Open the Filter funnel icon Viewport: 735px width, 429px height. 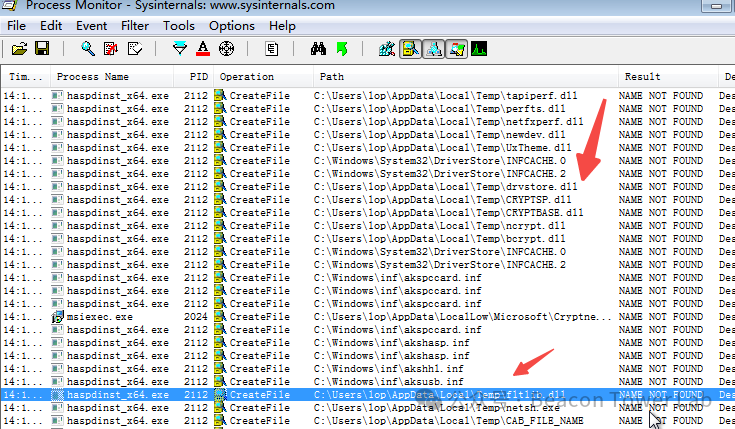point(180,49)
